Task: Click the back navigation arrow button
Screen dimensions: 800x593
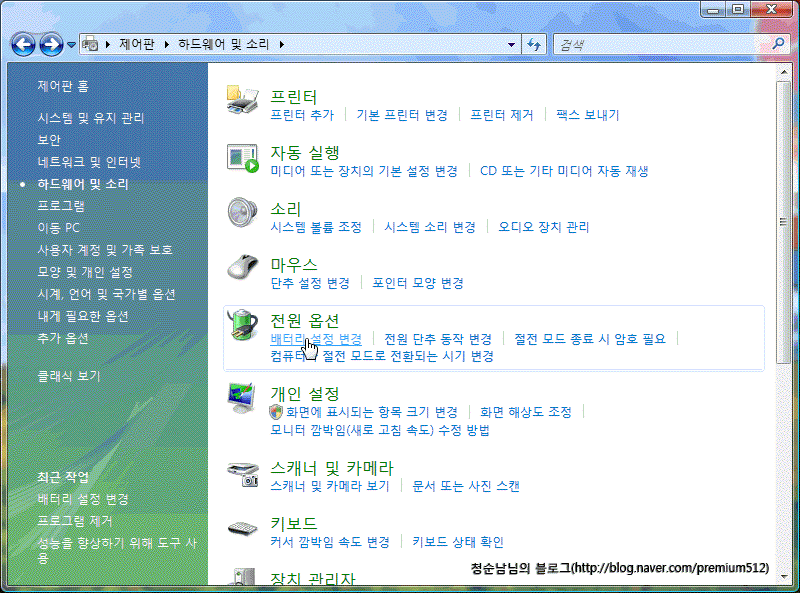Action: (x=23, y=44)
